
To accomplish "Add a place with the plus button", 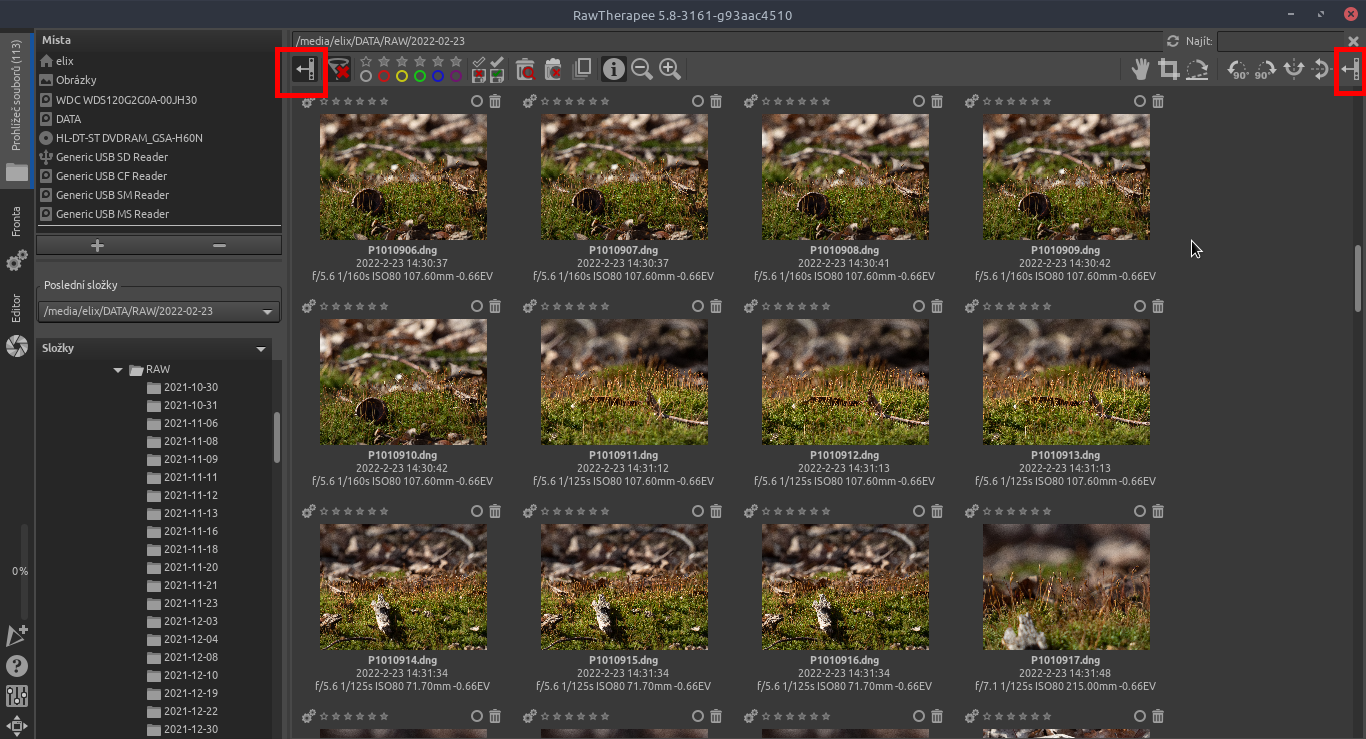I will click(97, 245).
